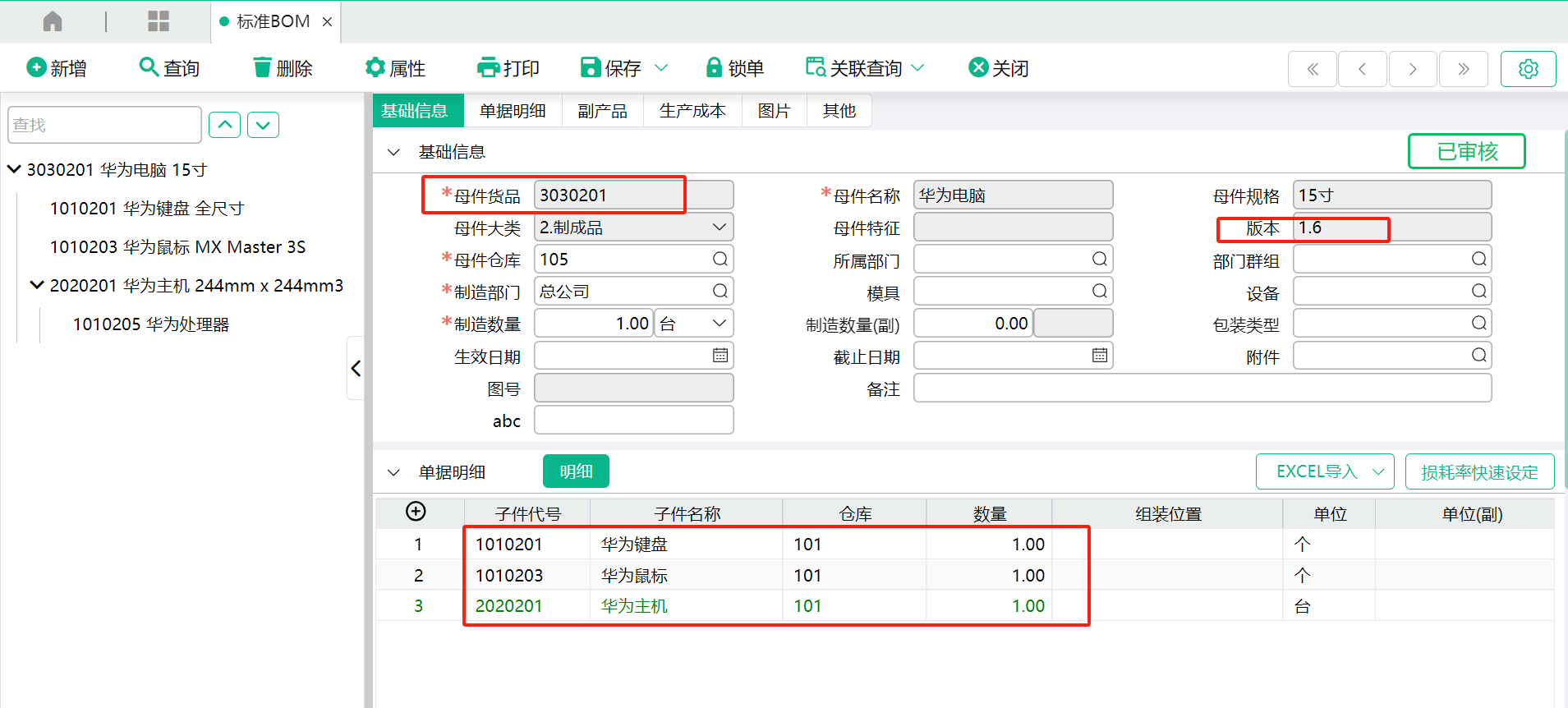Click the 备注 input field
The image size is (1568, 708).
(1202, 388)
